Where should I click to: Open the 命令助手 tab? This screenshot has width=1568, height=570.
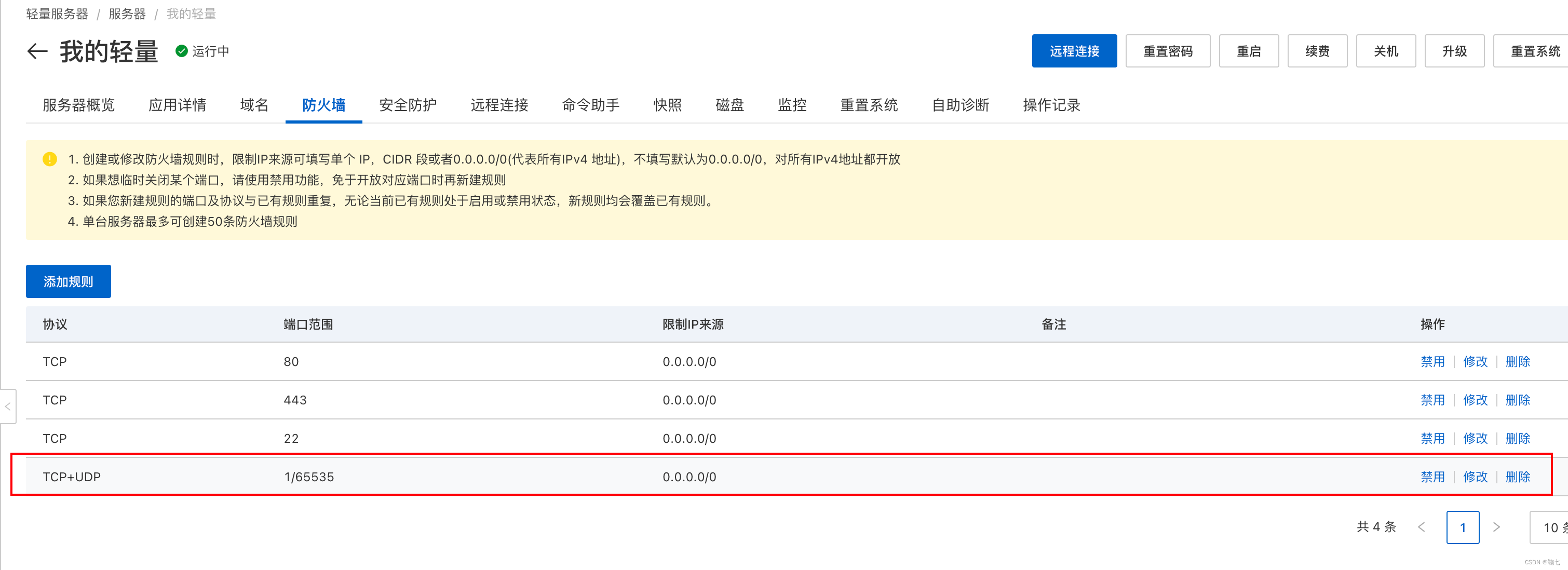pyautogui.click(x=590, y=105)
